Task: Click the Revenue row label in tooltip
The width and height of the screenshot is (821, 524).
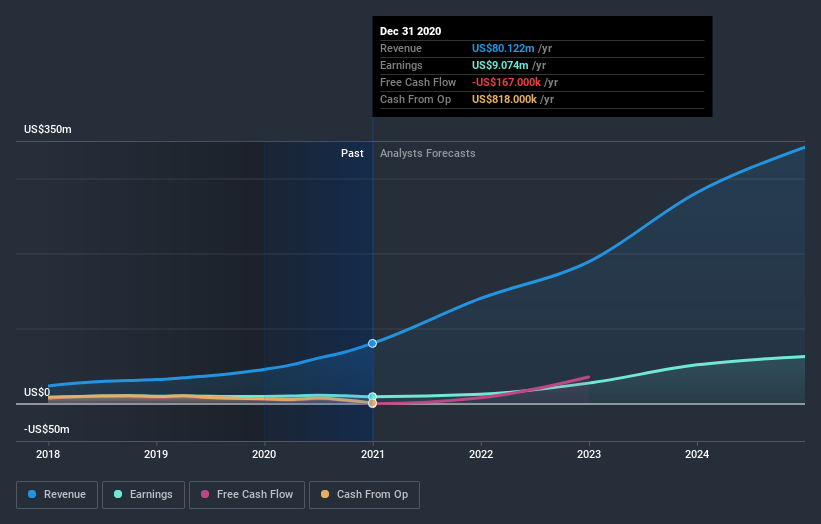Action: coord(401,48)
